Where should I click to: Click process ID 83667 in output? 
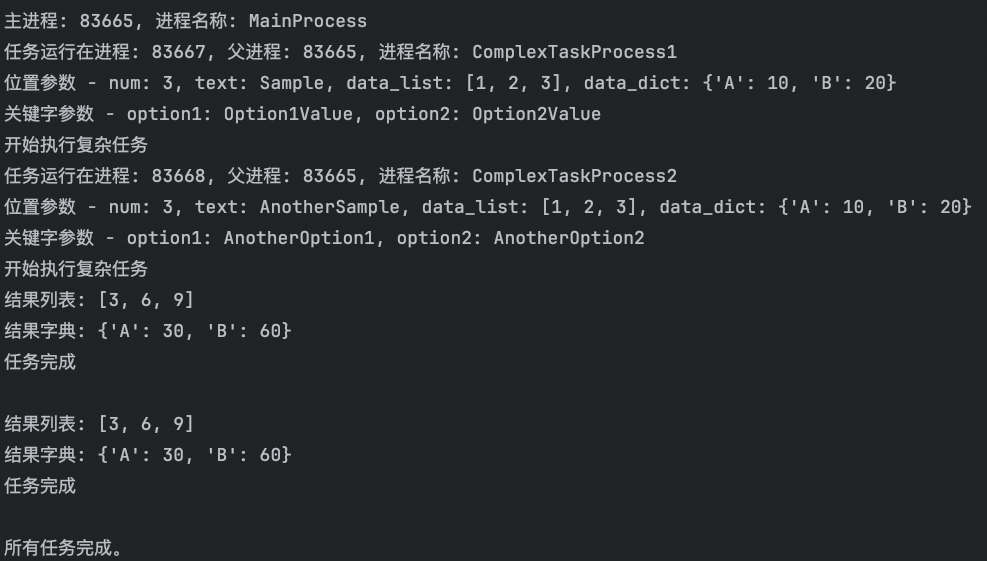point(178,52)
